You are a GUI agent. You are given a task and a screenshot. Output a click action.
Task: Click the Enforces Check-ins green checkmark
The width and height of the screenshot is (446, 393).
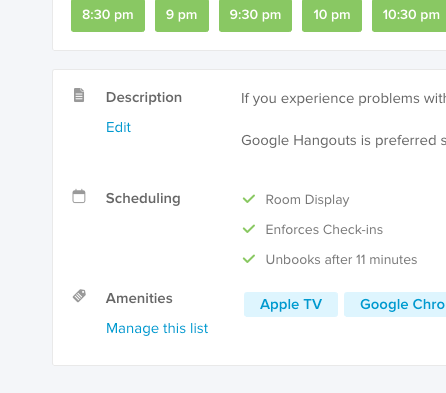pyautogui.click(x=249, y=229)
